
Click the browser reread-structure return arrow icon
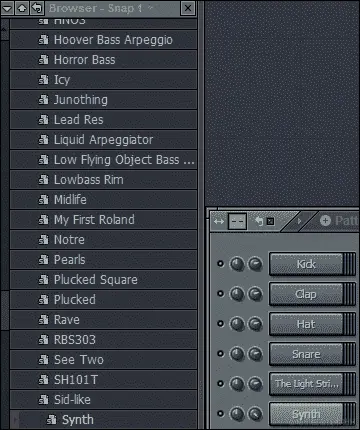tap(37, 8)
